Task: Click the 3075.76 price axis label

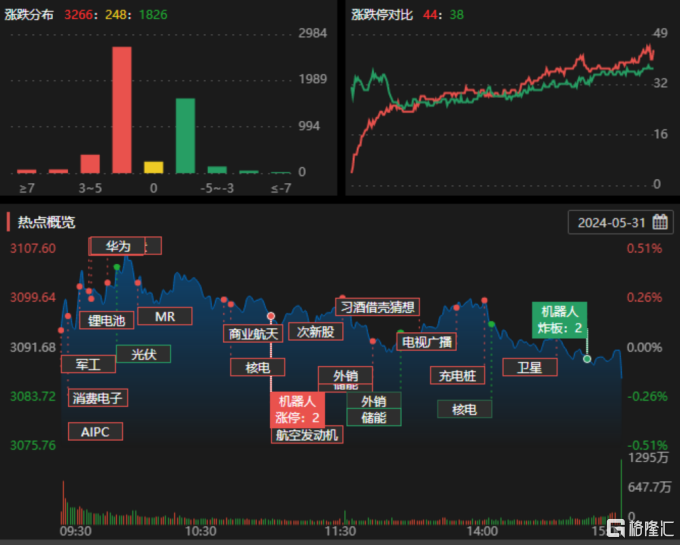Action: [x=33, y=445]
